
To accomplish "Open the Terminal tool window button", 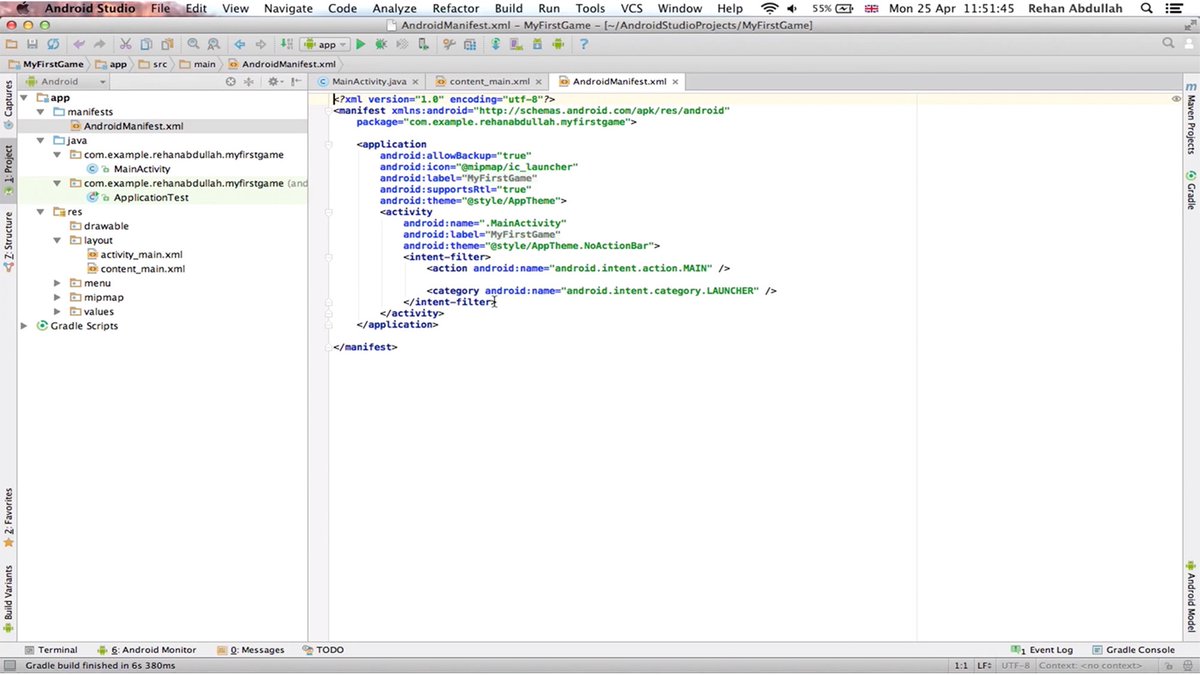I will click(x=50, y=650).
